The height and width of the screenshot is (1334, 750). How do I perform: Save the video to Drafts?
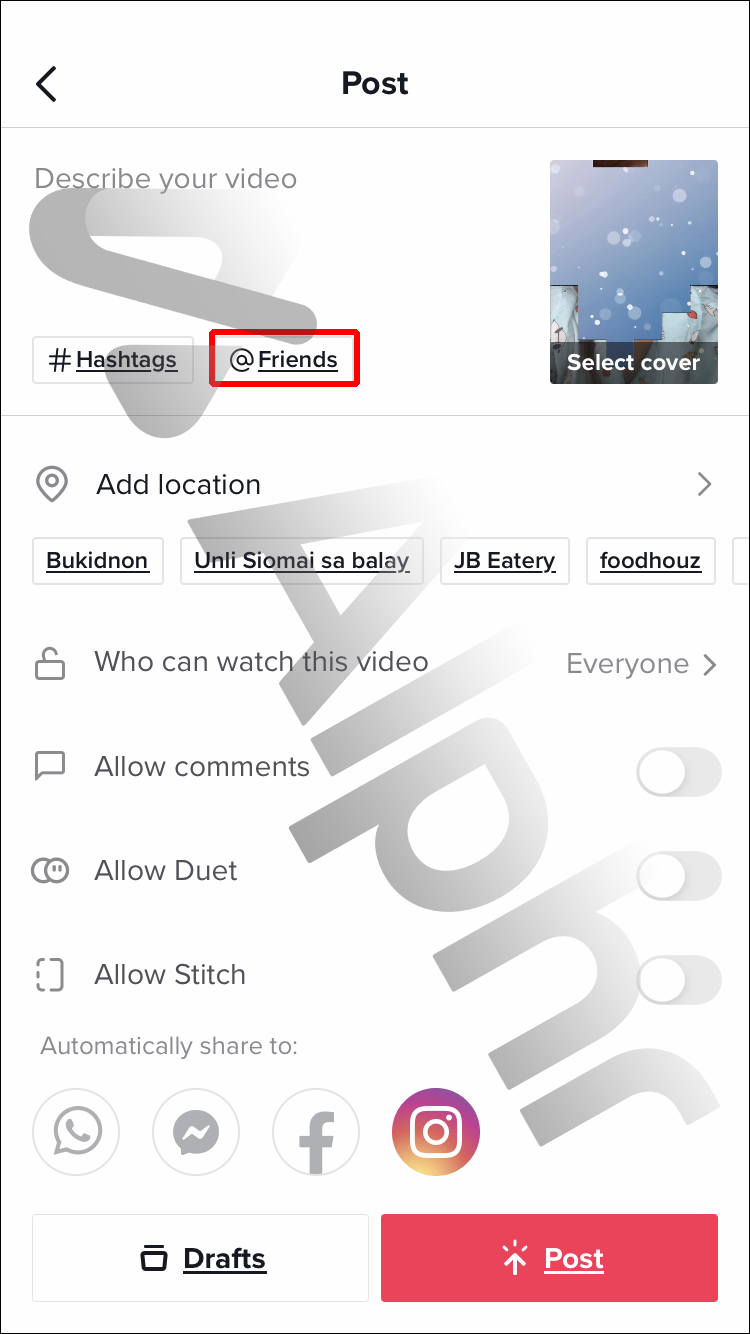(201, 1258)
